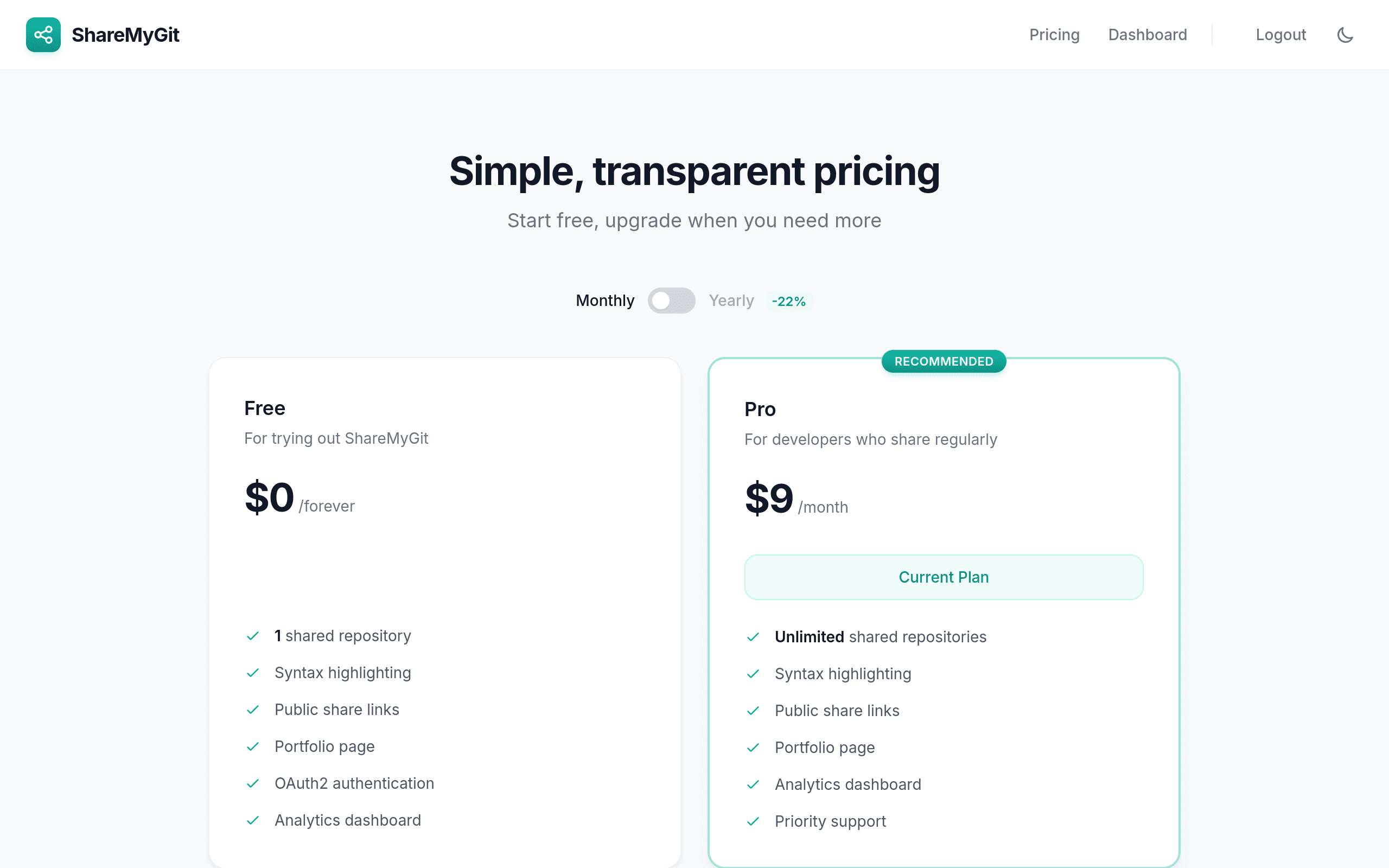The height and width of the screenshot is (868, 1389).
Task: Click checkmark next to OAuth2 authentication
Action: [x=252, y=783]
